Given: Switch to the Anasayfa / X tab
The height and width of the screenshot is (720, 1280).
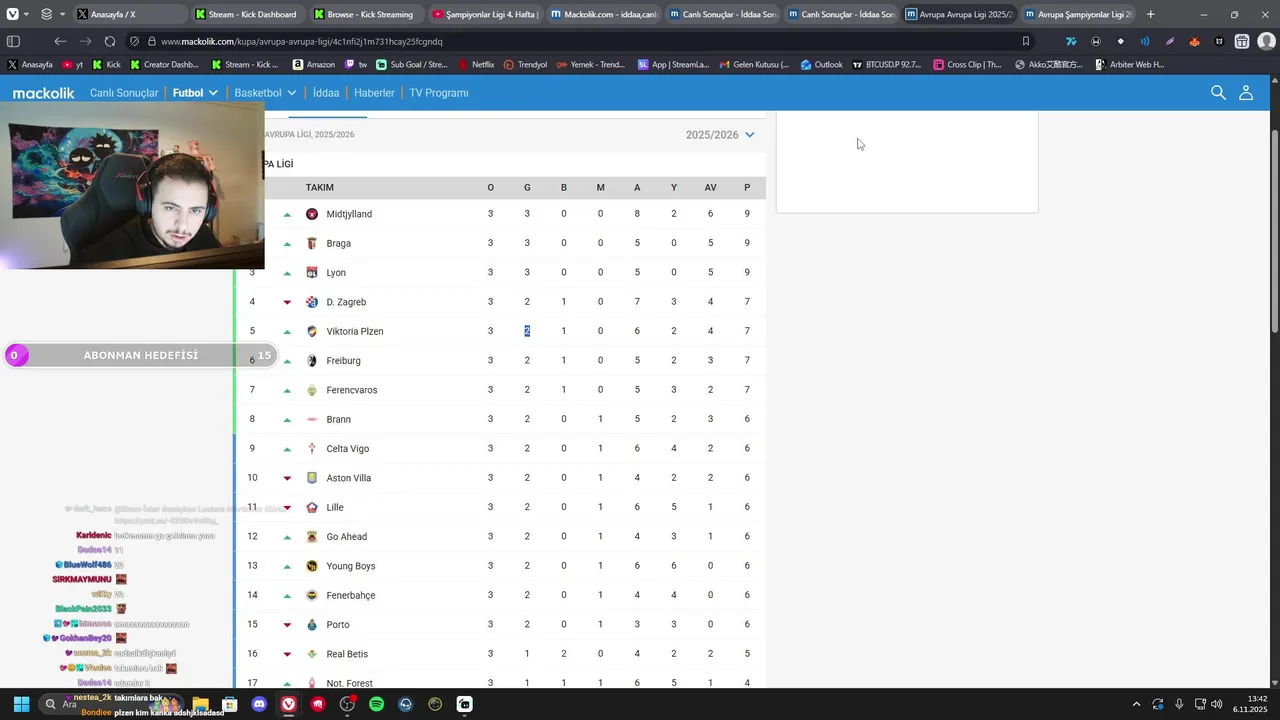Looking at the screenshot, I should [x=129, y=14].
